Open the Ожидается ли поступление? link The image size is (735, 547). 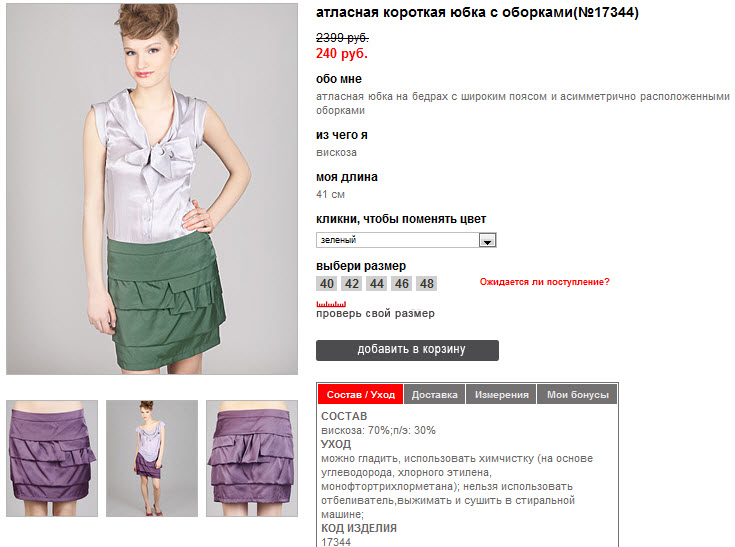tap(544, 282)
